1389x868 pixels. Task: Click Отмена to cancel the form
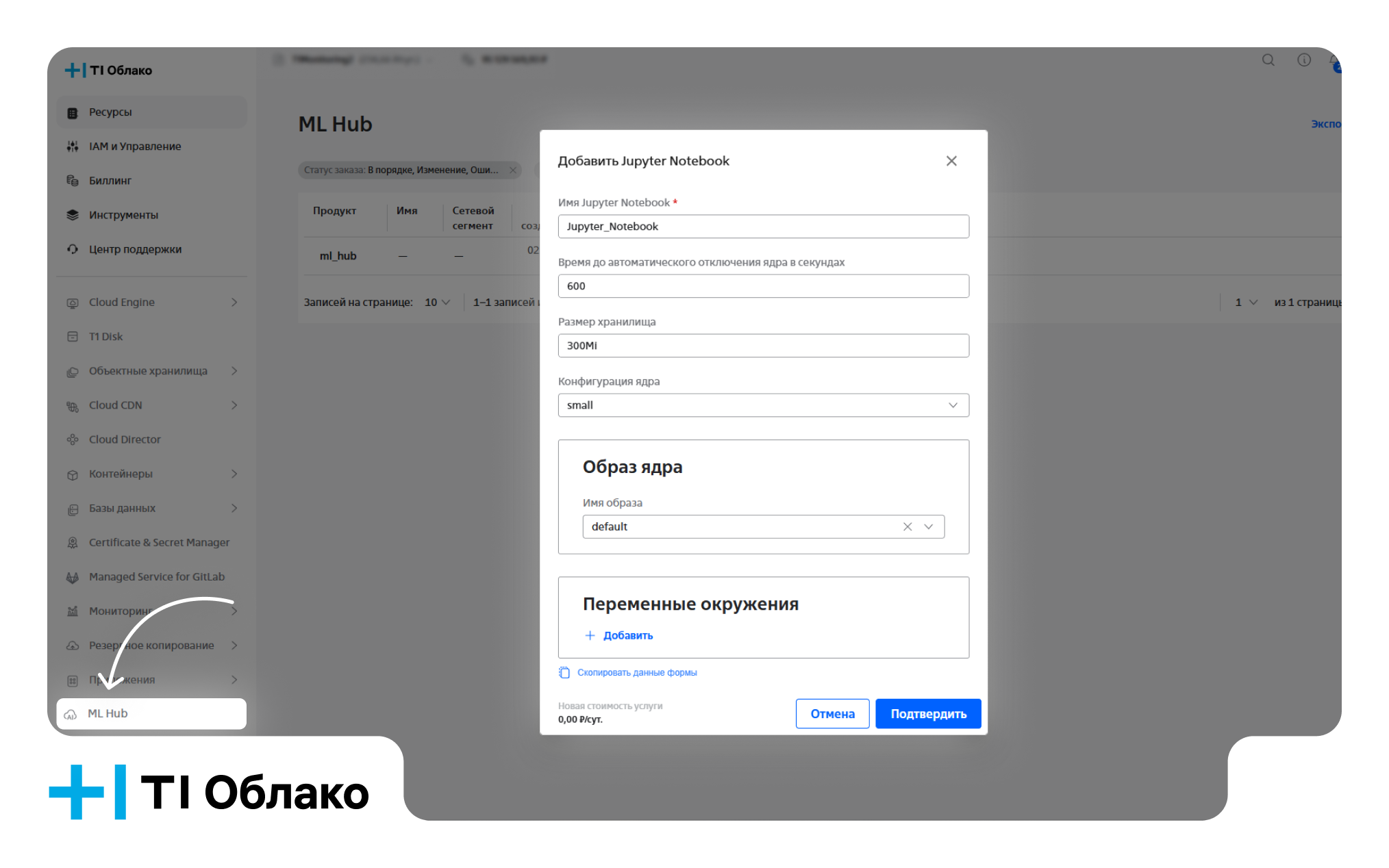click(x=832, y=713)
